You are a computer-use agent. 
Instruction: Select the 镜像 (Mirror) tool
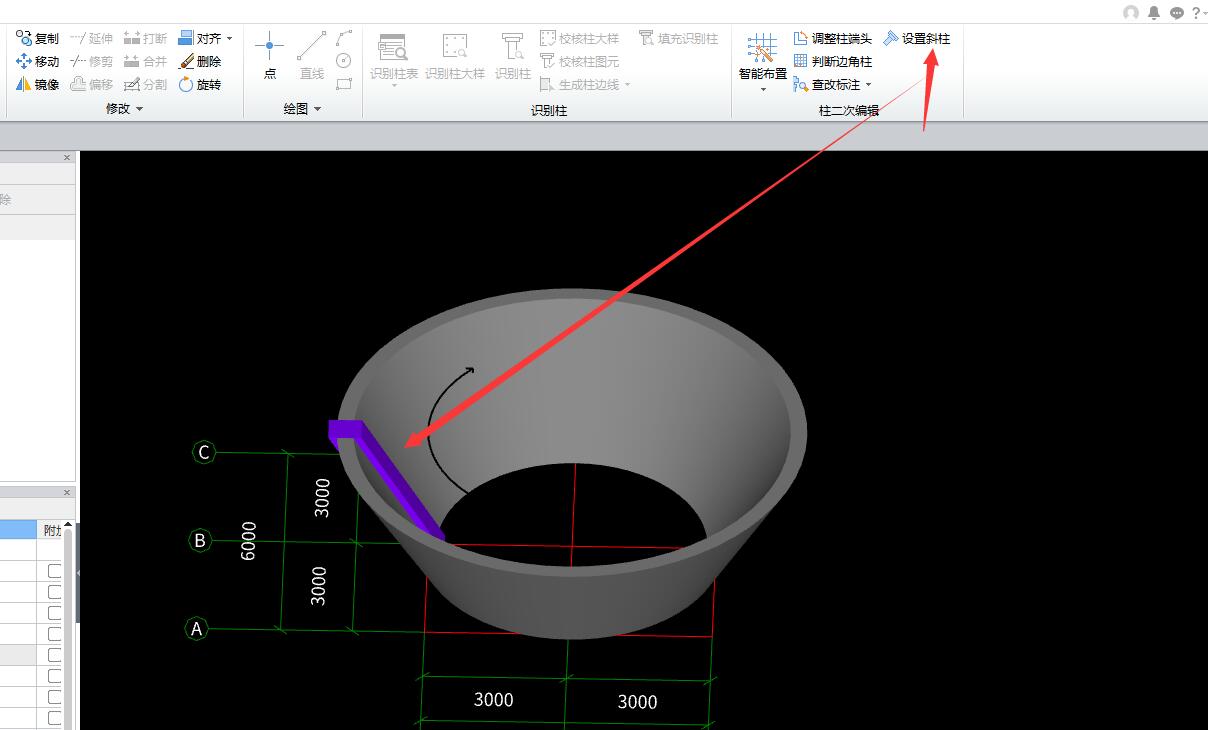[38, 84]
